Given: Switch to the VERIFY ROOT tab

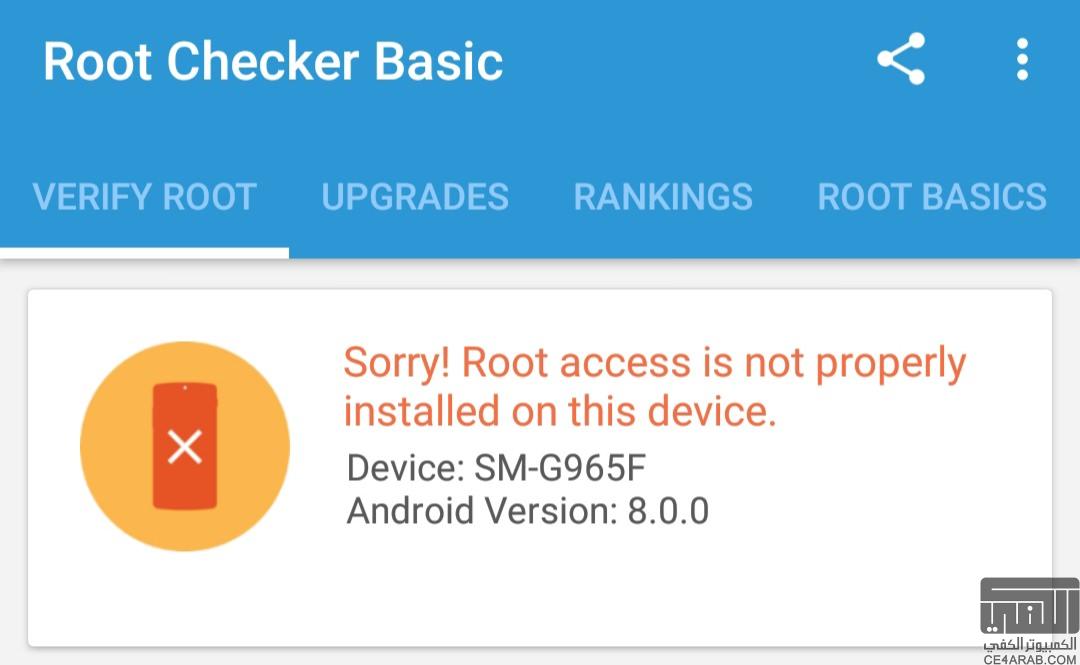Looking at the screenshot, I should pos(145,197).
